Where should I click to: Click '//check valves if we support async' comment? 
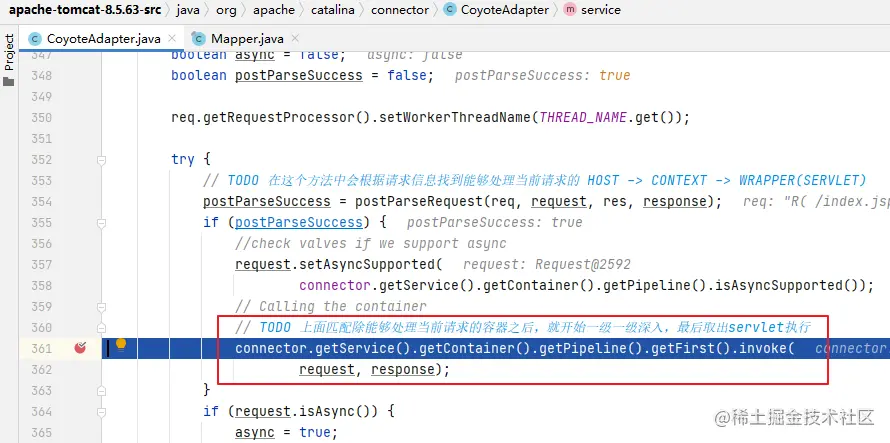[371, 243]
